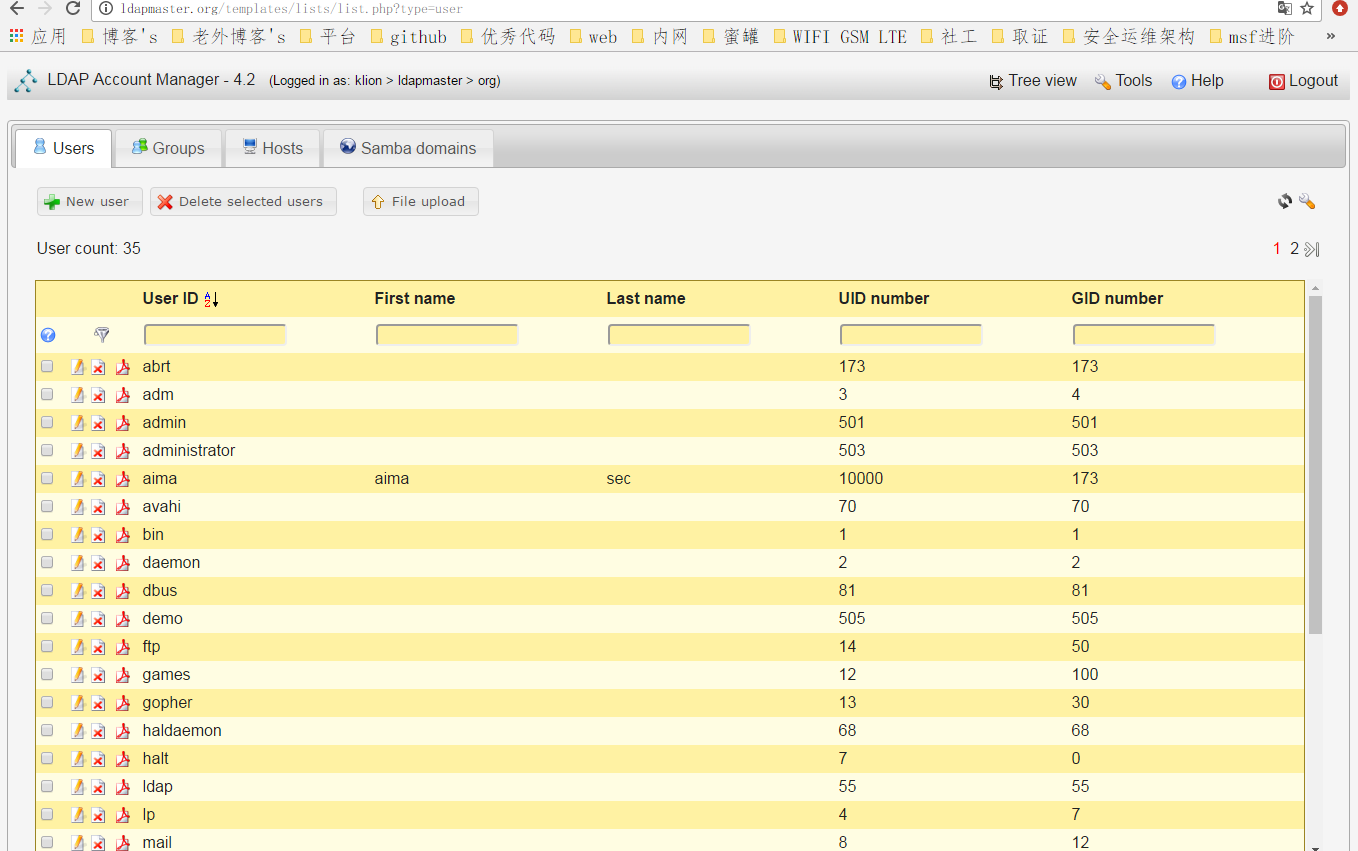Select the checkbox for user adm
The image size is (1358, 851).
click(x=47, y=395)
